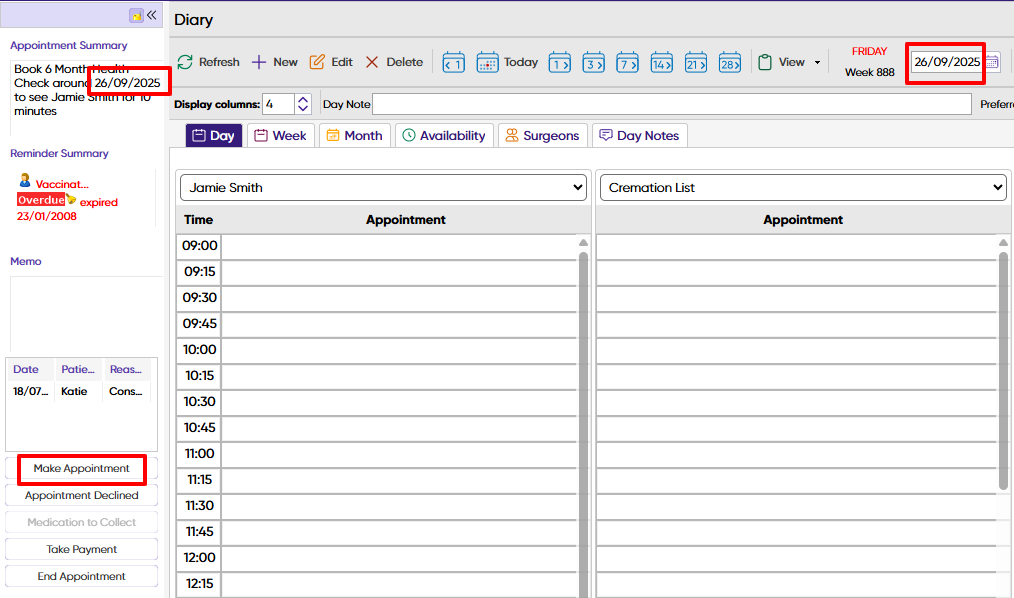Screen dimensions: 1014x598
Task: Click the Appointment Declined button
Action: pyautogui.click(x=81, y=495)
